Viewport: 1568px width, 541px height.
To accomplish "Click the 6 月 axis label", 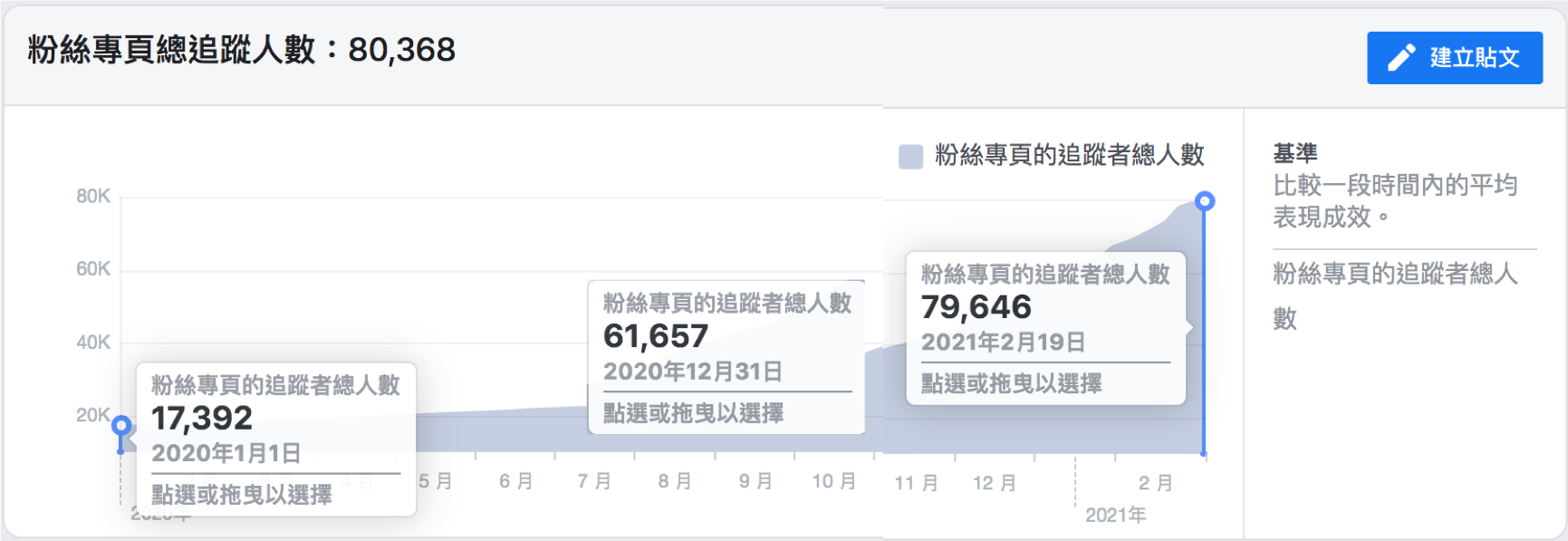I will [x=515, y=481].
